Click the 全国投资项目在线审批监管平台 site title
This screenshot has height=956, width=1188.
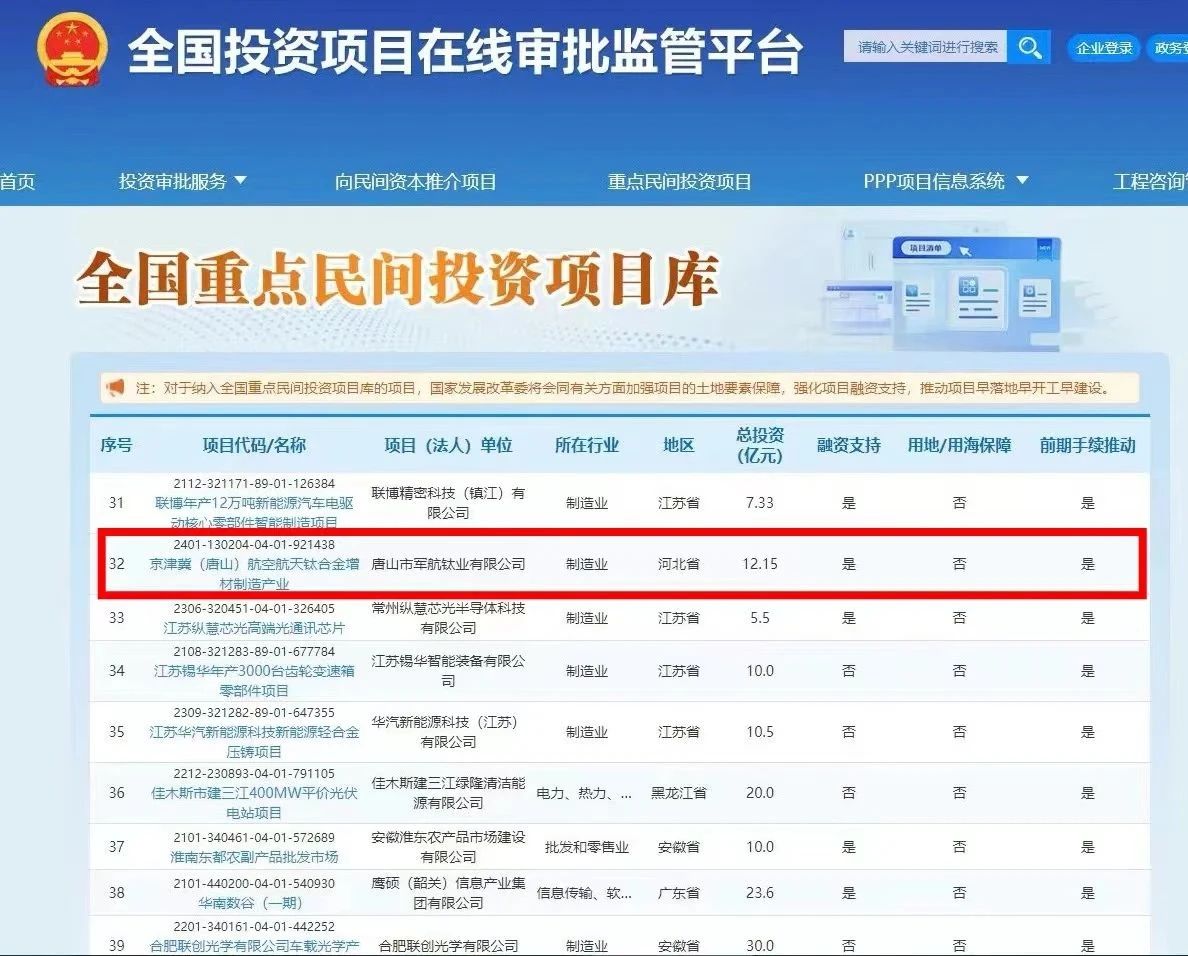[x=465, y=52]
